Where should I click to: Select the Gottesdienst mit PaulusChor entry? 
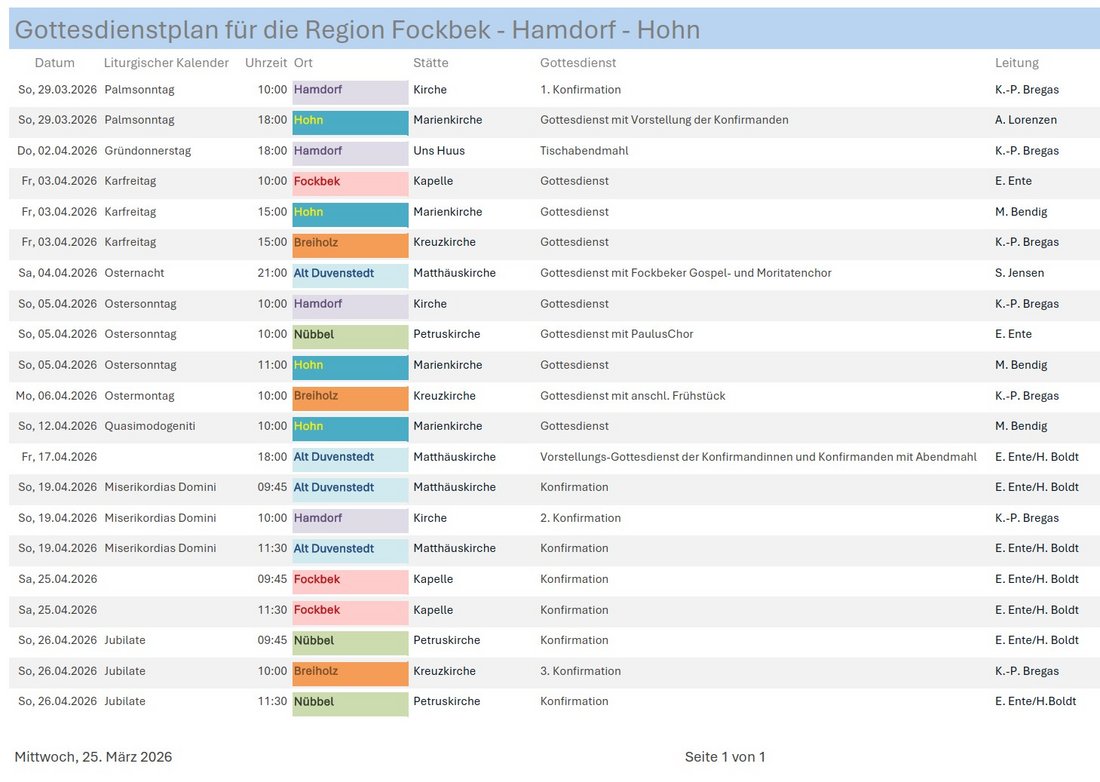click(616, 334)
